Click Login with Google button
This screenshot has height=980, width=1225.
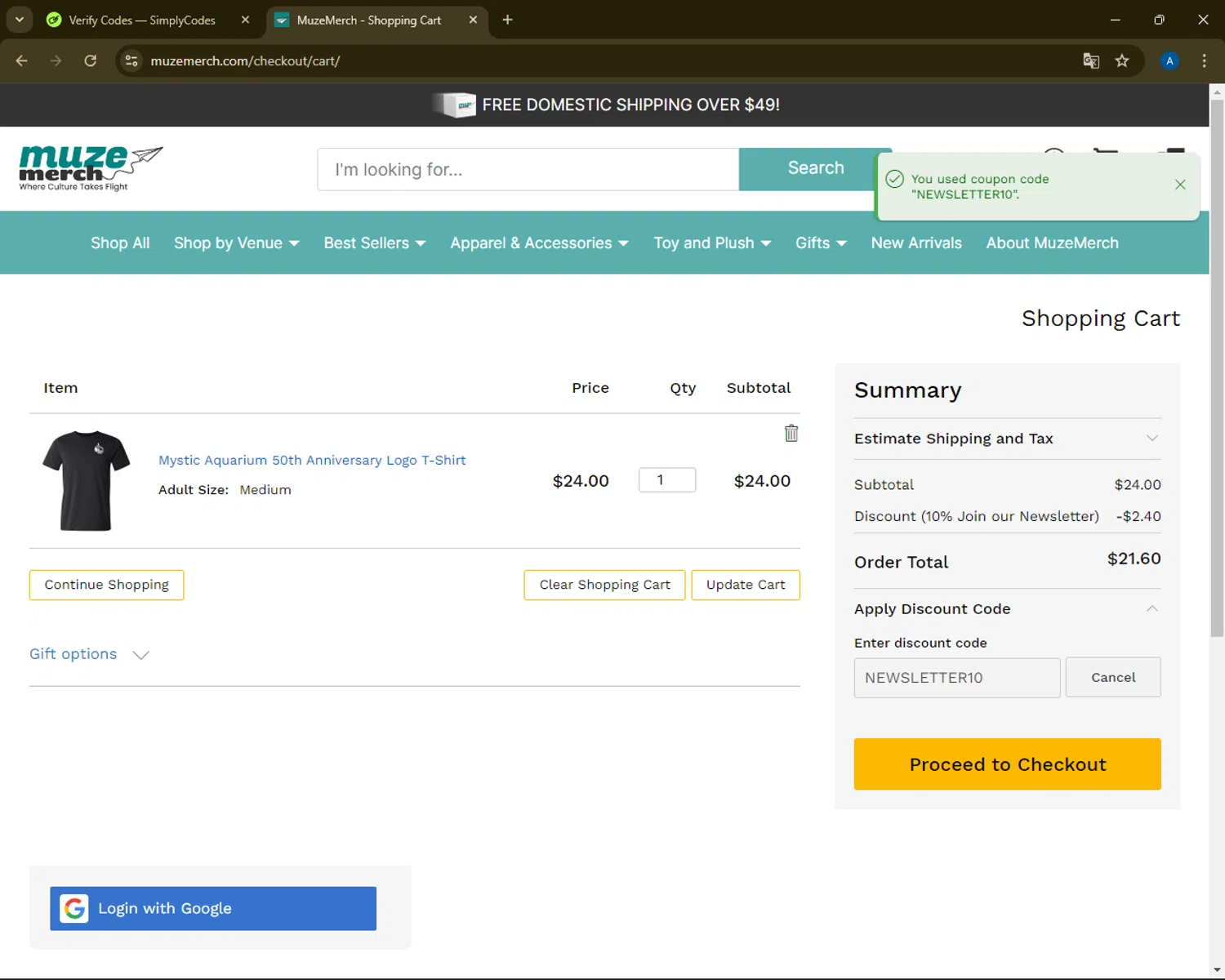click(x=213, y=908)
